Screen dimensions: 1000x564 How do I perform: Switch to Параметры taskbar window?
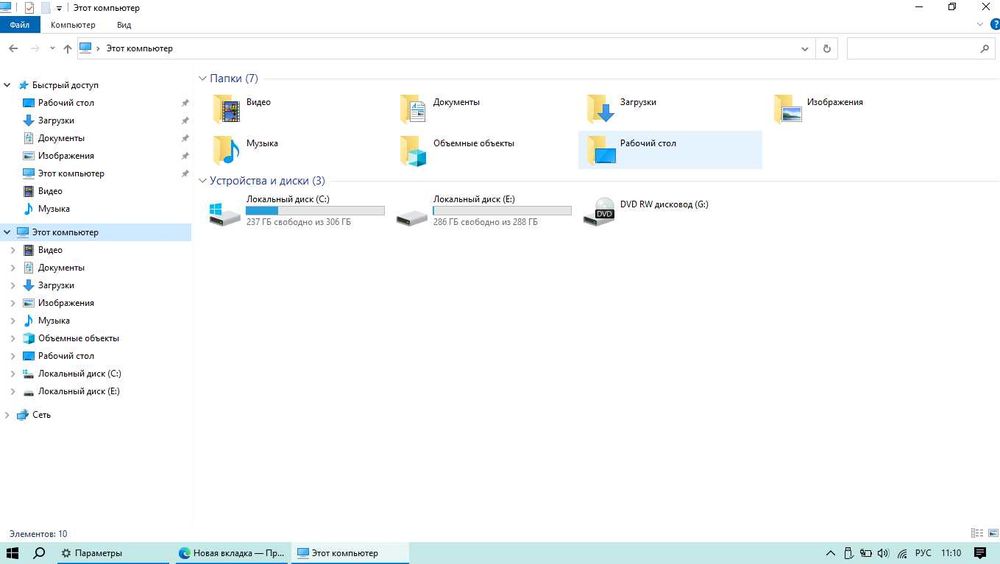point(114,553)
